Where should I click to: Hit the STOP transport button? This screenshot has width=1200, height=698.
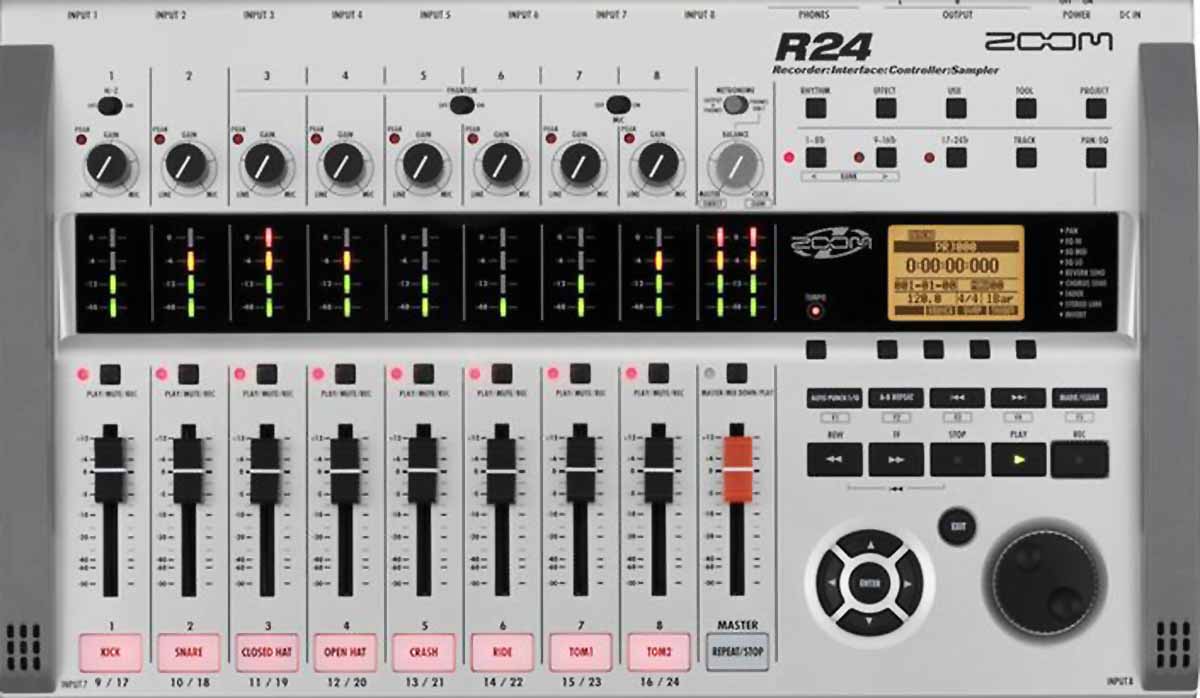(x=957, y=460)
